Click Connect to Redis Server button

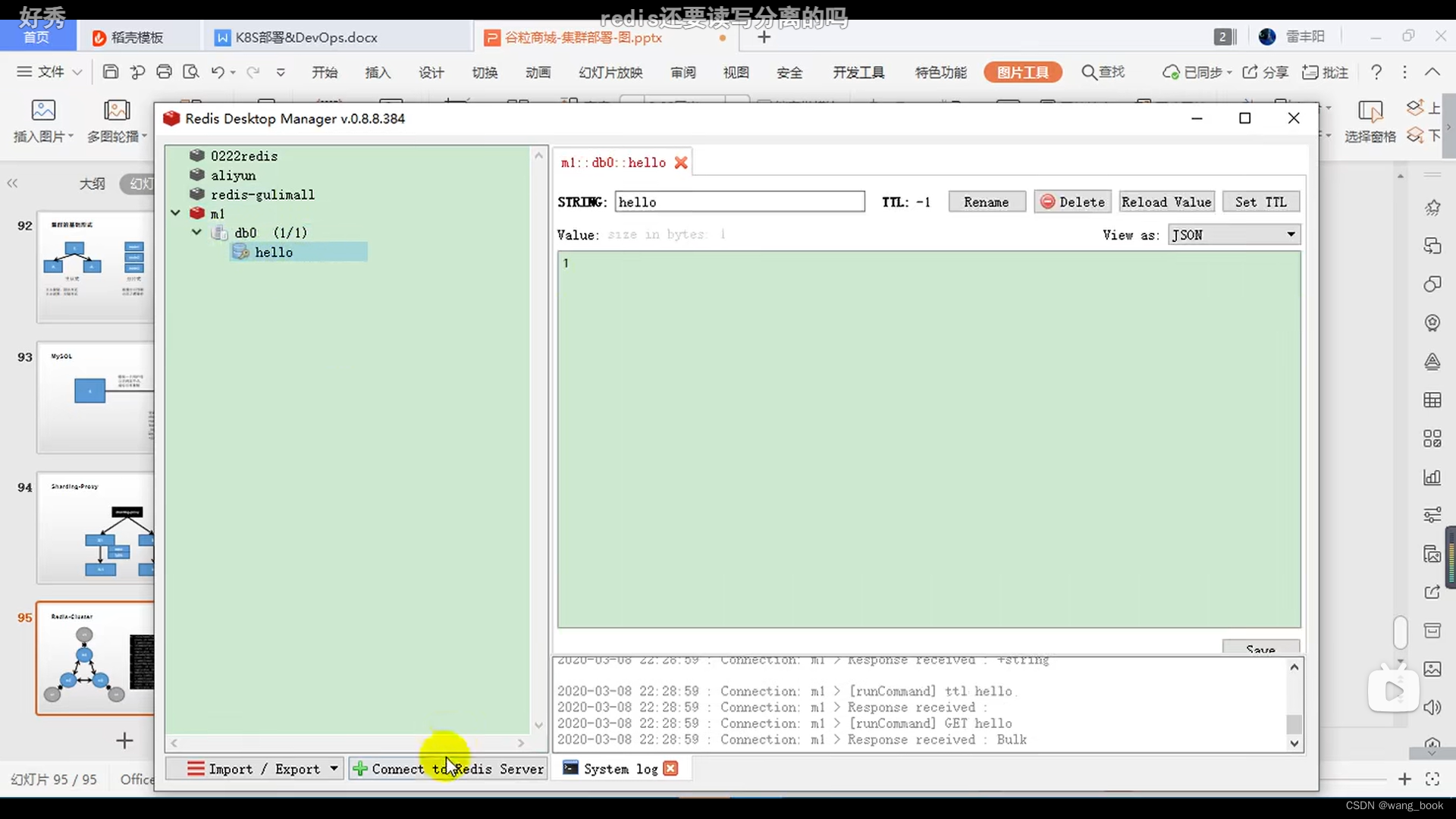click(448, 768)
